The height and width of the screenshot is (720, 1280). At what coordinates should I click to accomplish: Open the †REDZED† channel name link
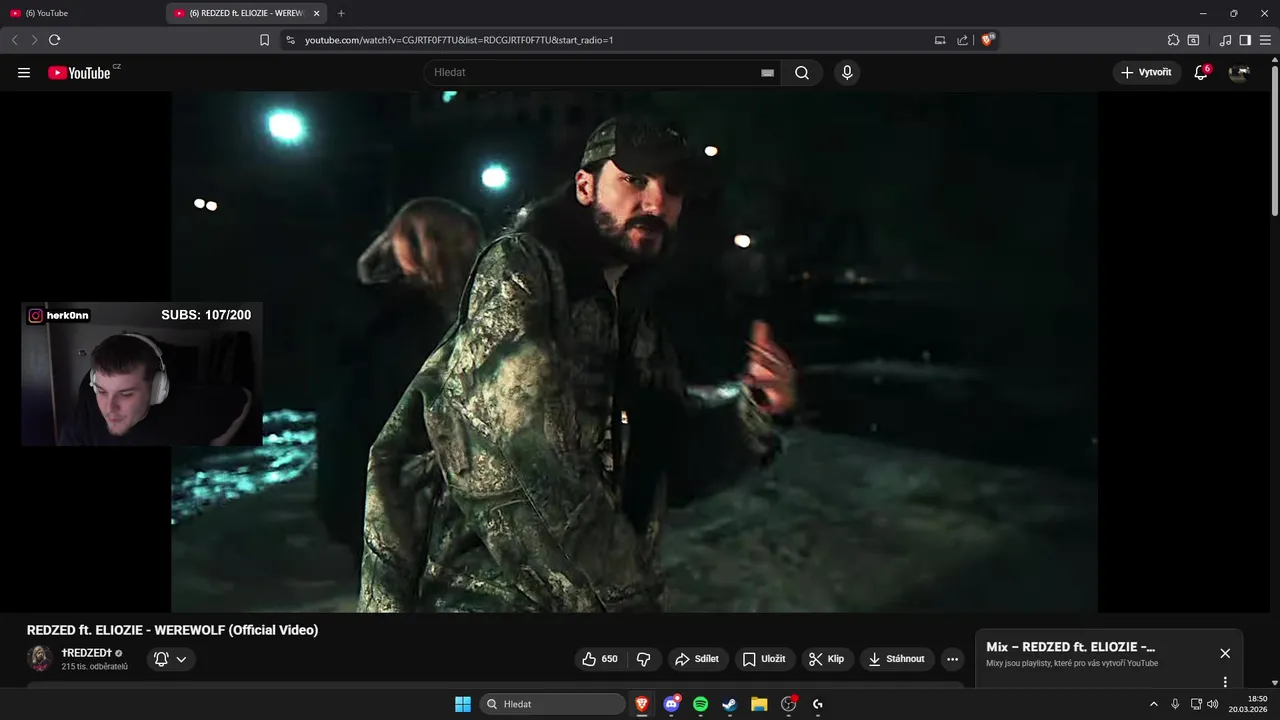[x=87, y=653]
